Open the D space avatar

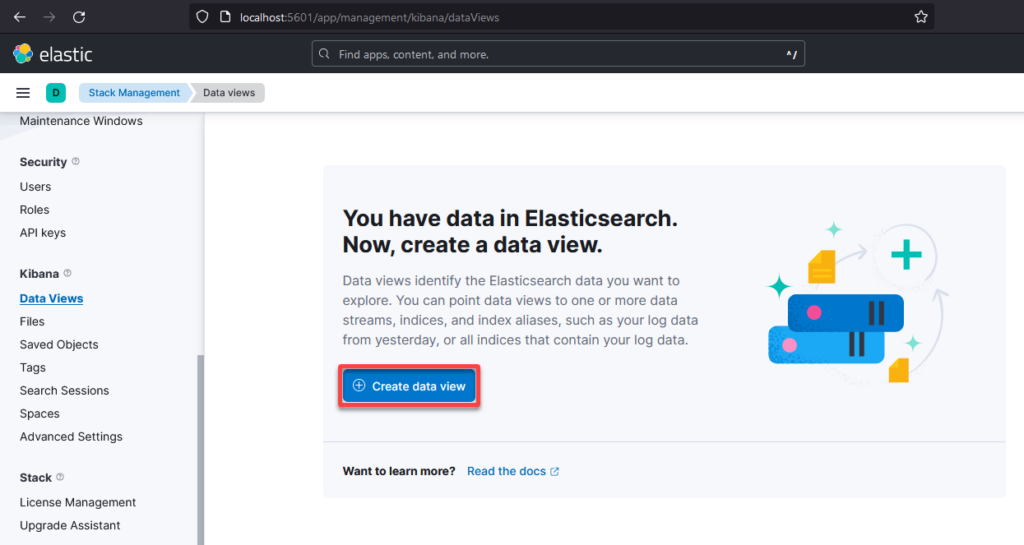56,93
